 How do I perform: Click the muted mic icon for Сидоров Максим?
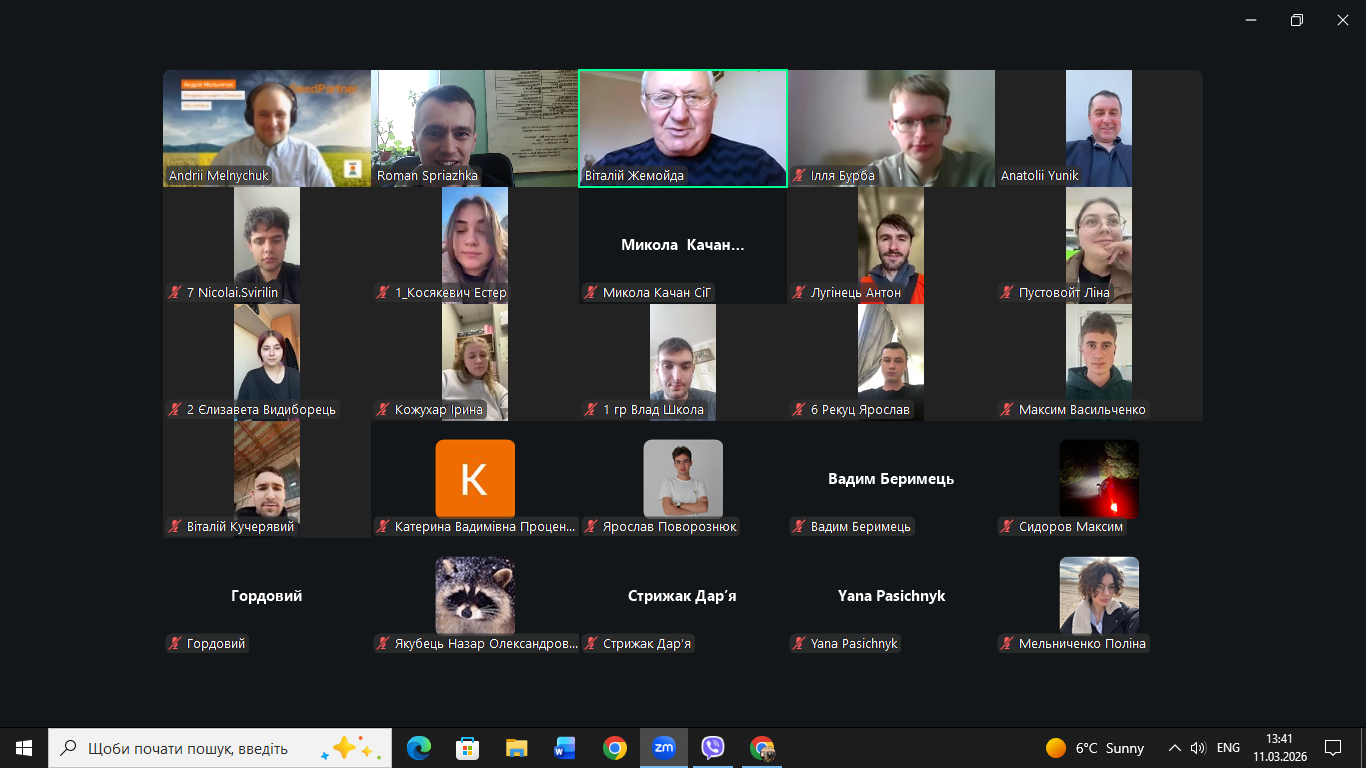(x=1007, y=527)
